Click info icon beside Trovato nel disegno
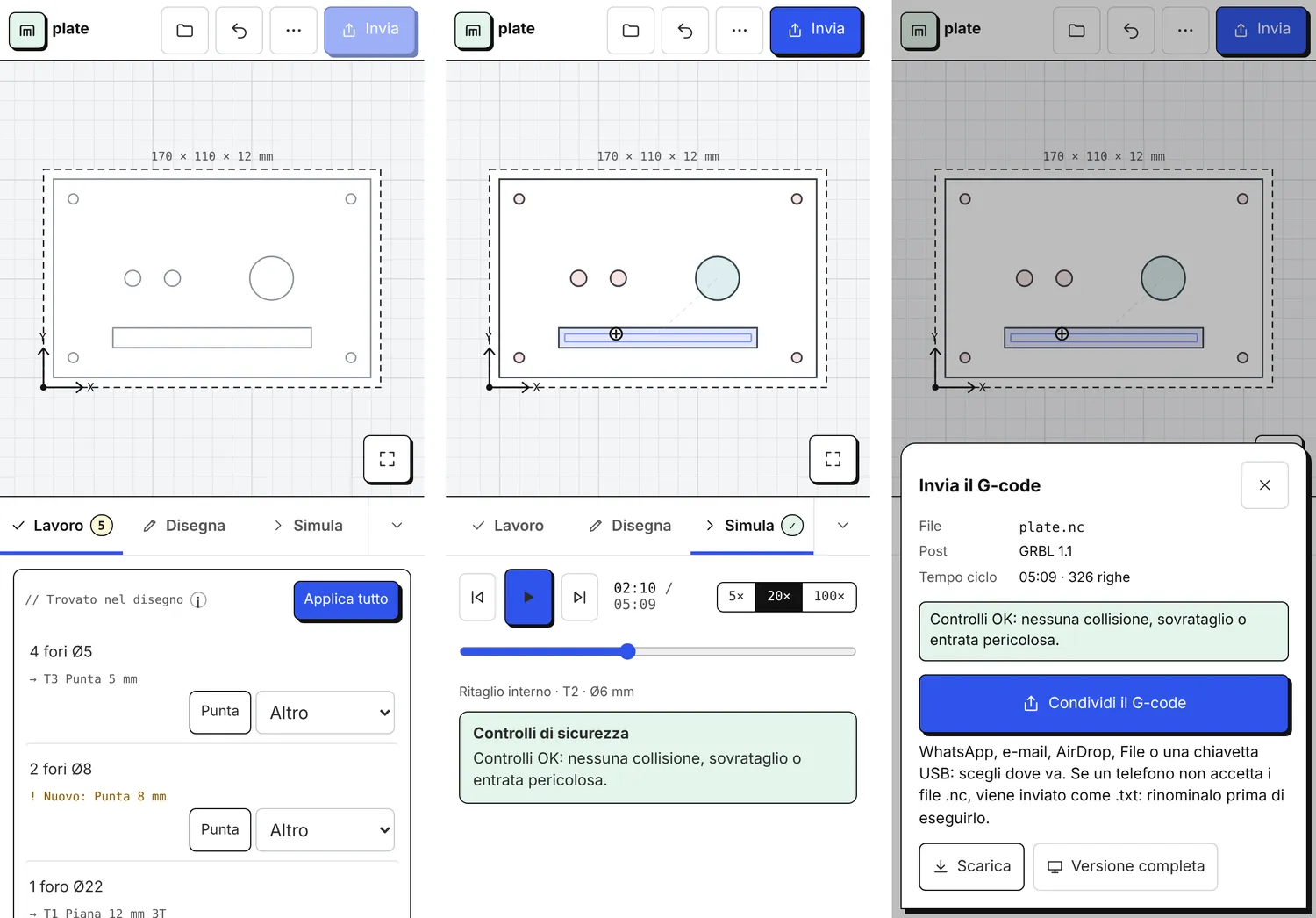1316x918 pixels. click(199, 600)
